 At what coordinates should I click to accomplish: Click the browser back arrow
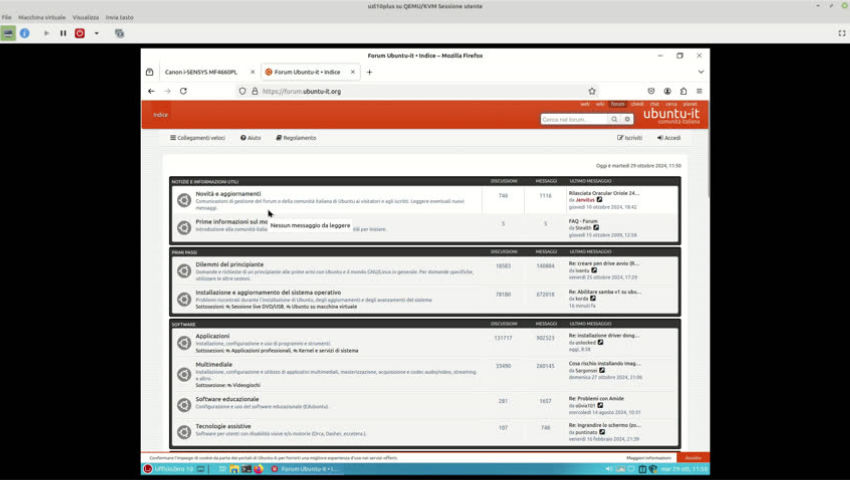click(x=151, y=91)
